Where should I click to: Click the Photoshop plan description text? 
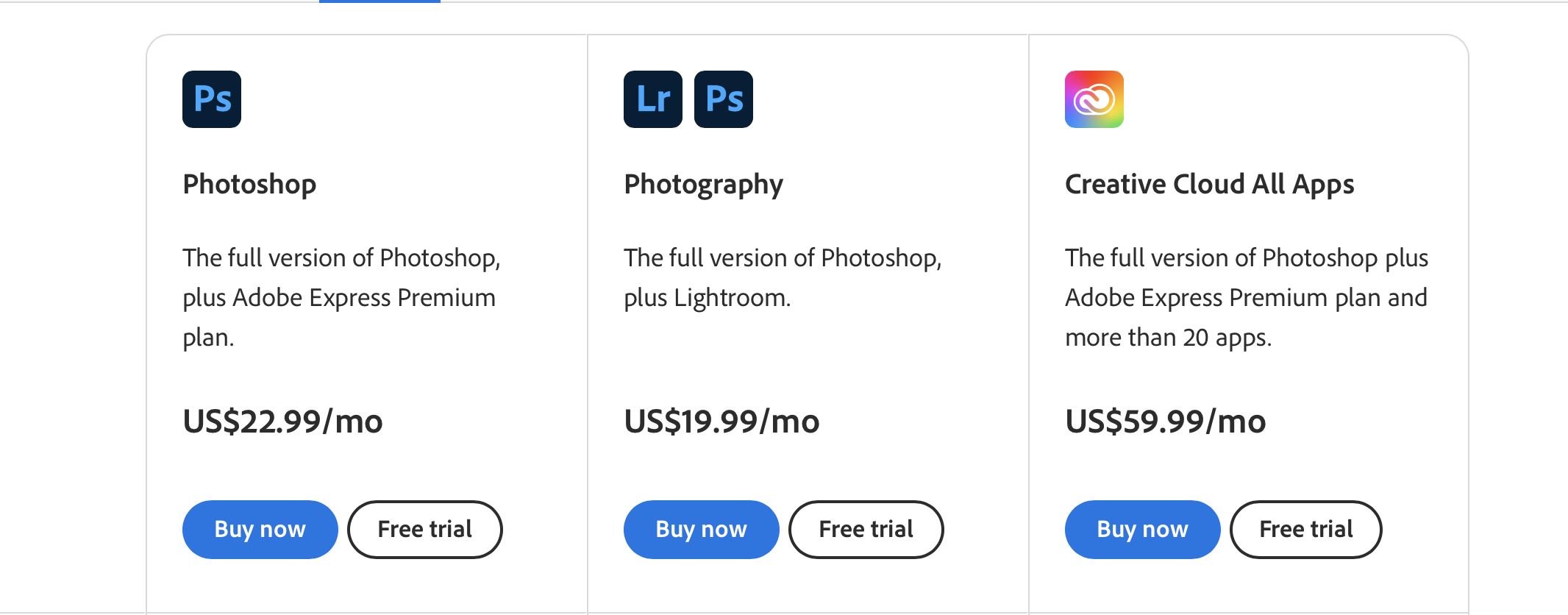pyautogui.click(x=341, y=297)
